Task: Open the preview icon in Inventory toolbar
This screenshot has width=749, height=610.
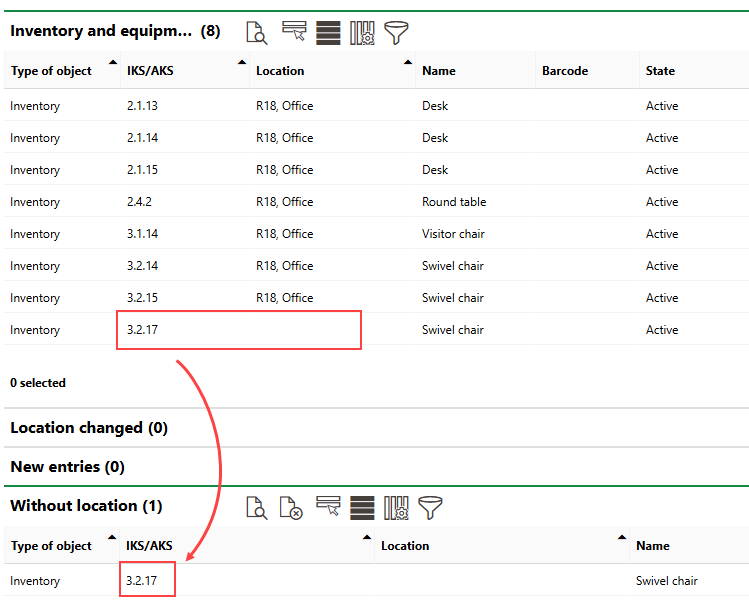Action: [257, 32]
